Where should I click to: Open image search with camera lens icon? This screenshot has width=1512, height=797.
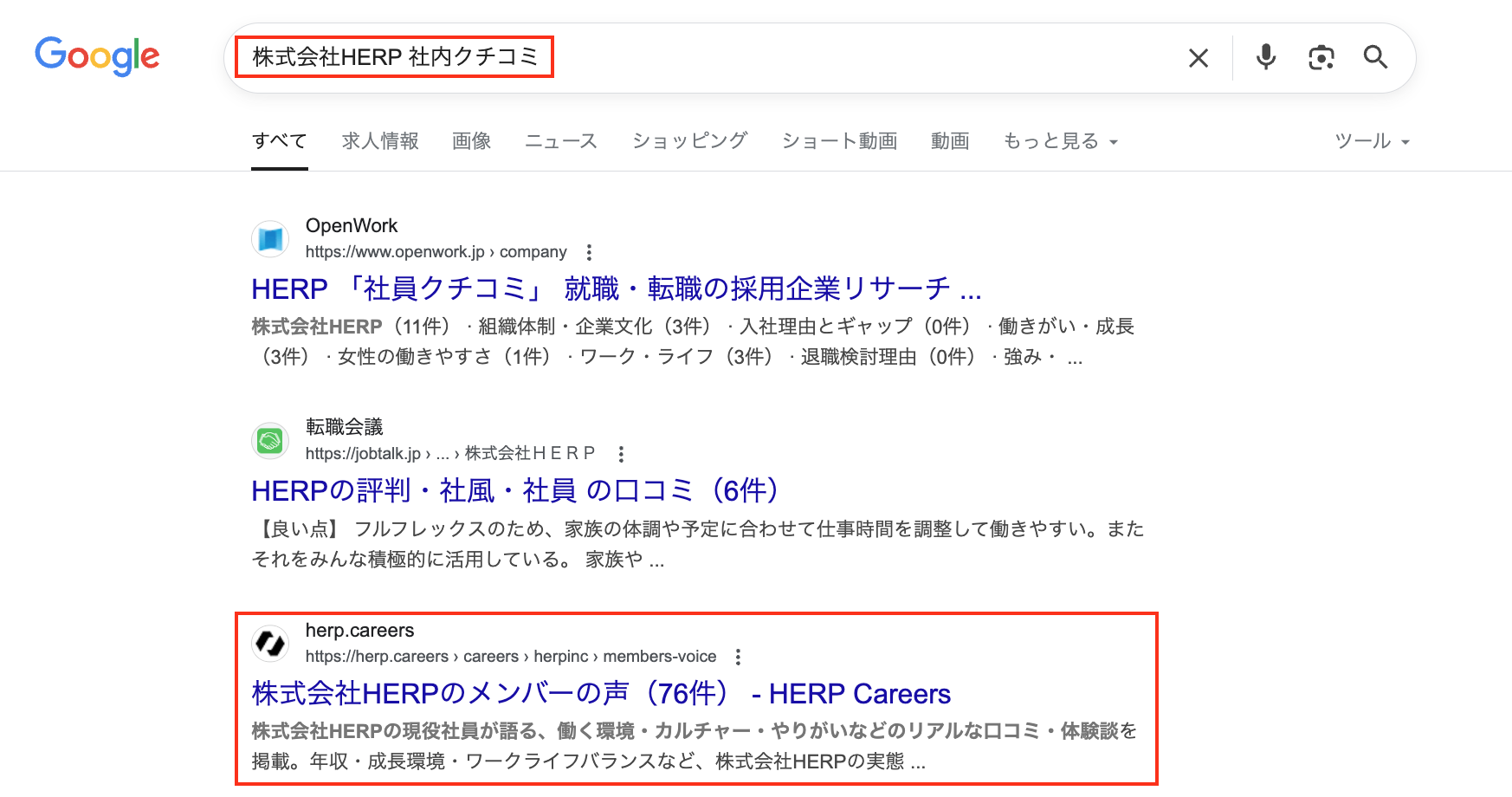click(x=1321, y=57)
